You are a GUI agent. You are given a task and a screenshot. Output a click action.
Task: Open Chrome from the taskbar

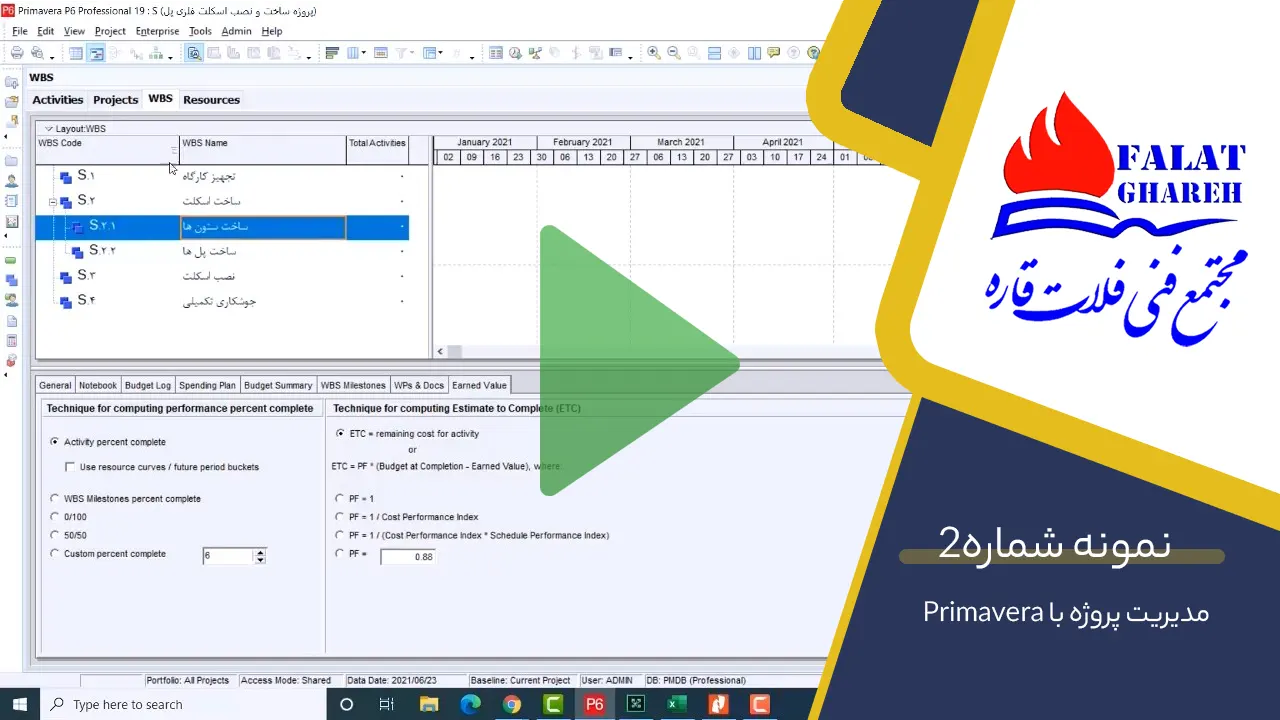point(511,704)
